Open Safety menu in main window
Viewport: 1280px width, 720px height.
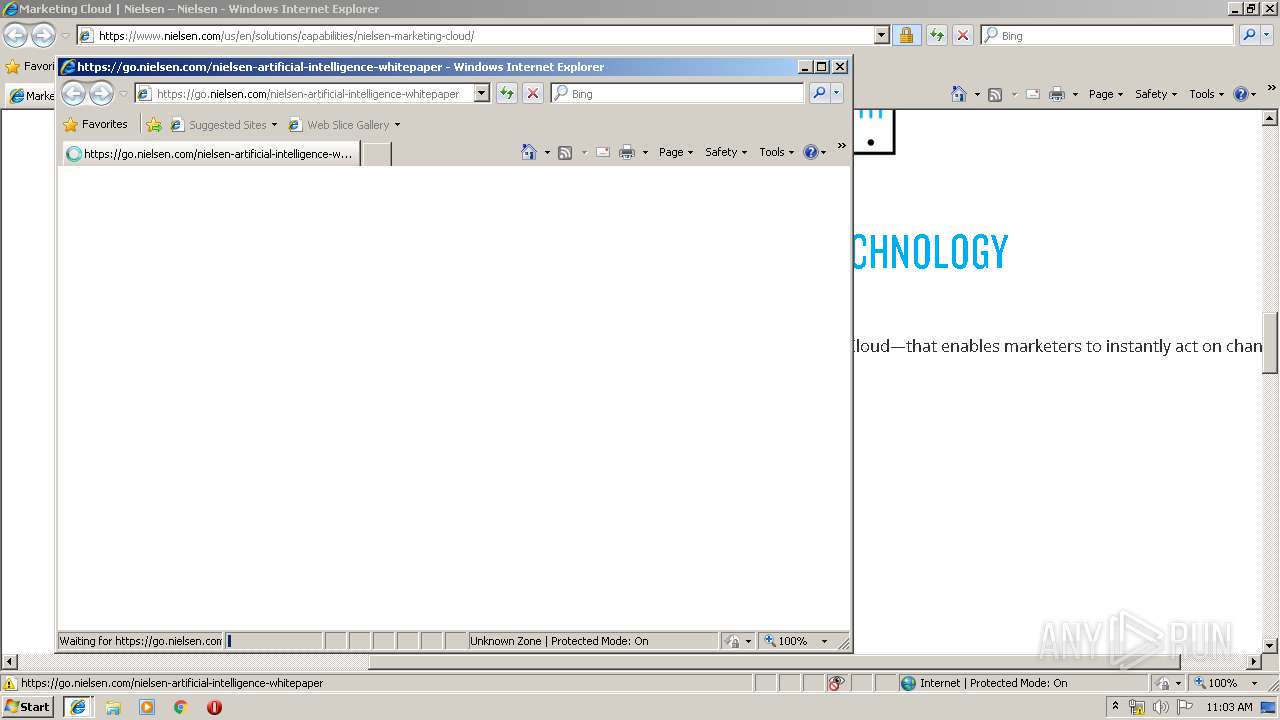tap(1155, 94)
